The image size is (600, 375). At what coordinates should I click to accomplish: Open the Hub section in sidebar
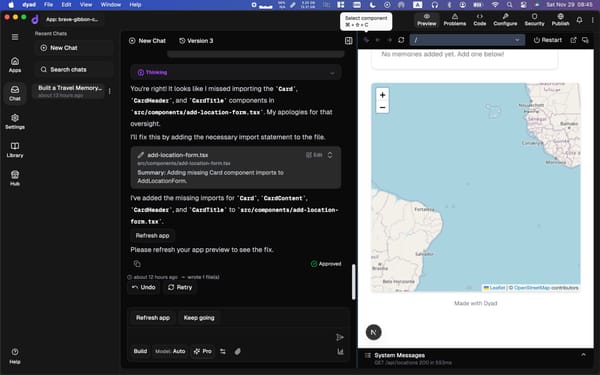(15, 178)
